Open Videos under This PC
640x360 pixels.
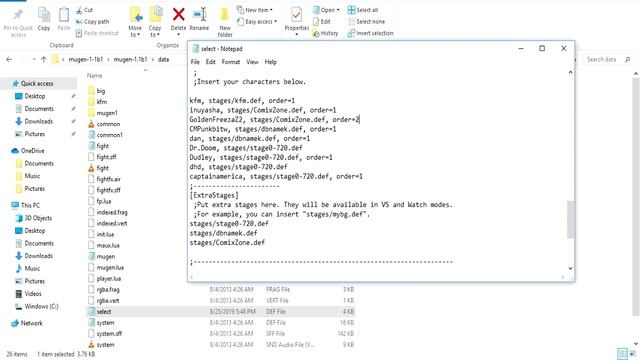33,293
